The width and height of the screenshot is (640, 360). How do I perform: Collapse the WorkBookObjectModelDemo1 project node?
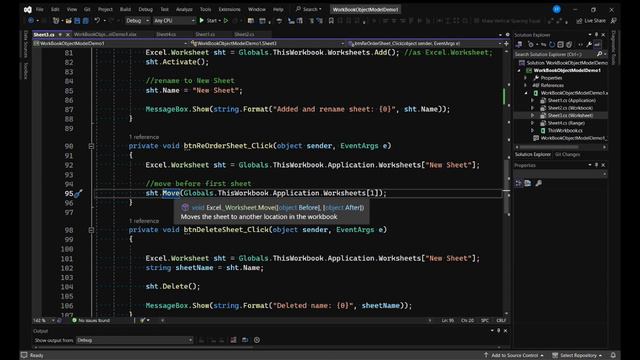pos(519,71)
